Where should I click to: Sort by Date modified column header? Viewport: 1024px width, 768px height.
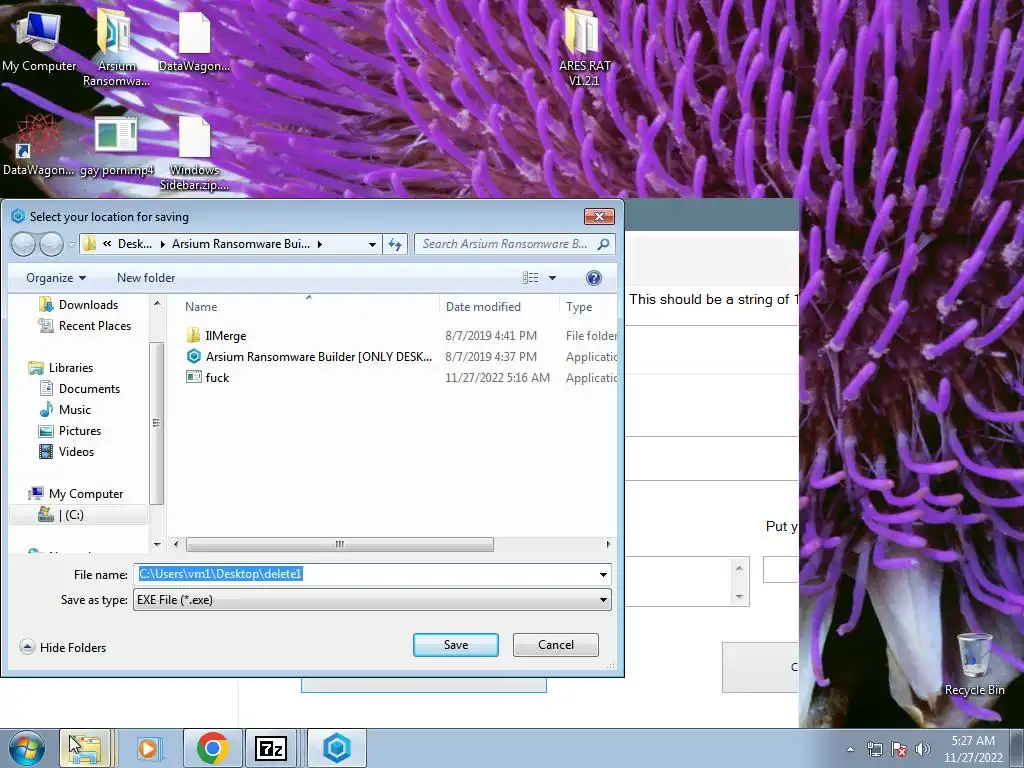pyautogui.click(x=499, y=307)
